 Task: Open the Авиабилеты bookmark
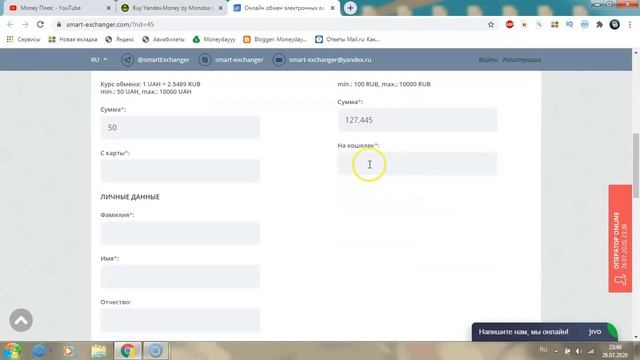(163, 39)
